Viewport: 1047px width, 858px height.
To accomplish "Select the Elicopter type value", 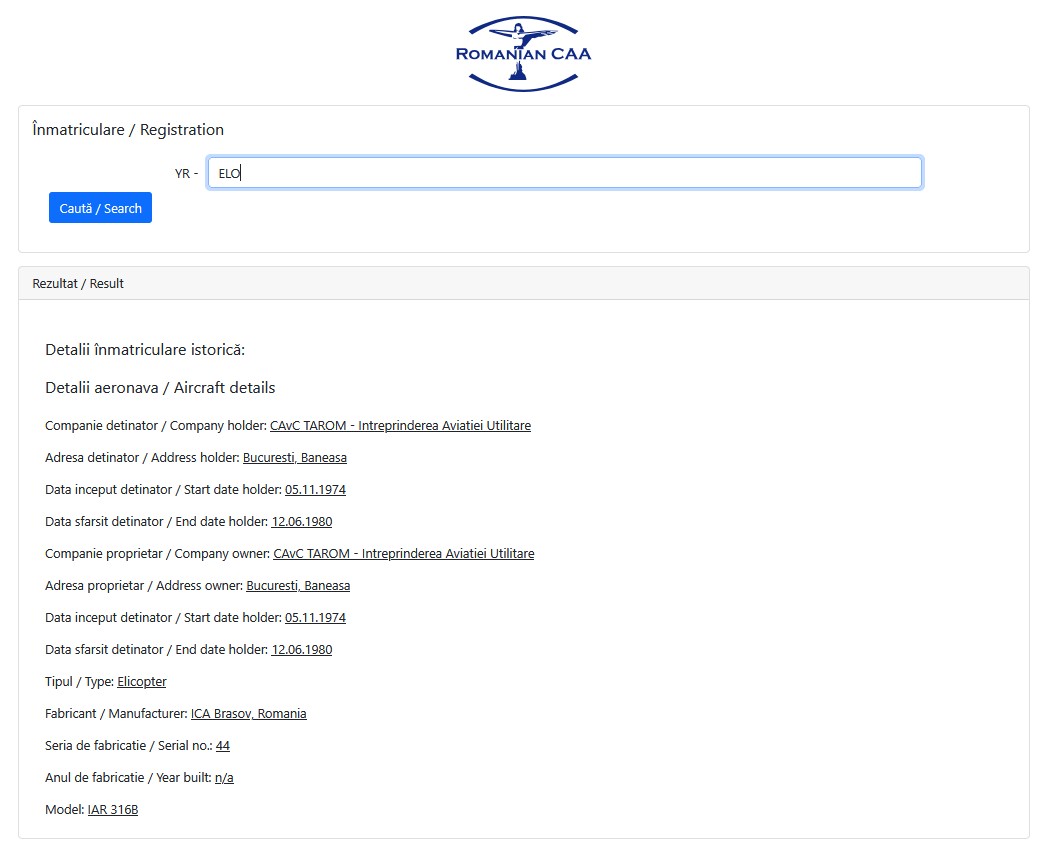I will click(x=142, y=682).
